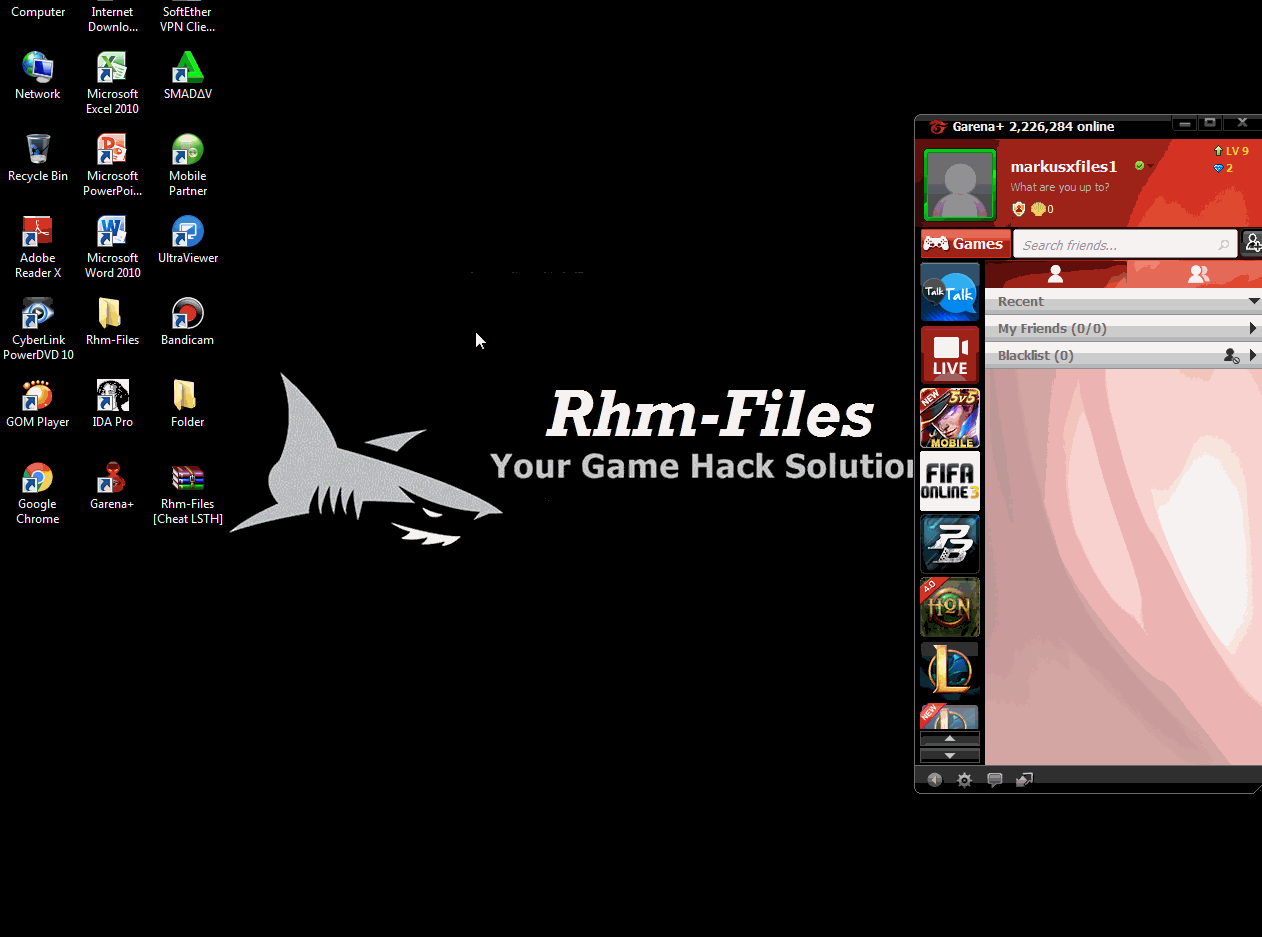Image resolution: width=1262 pixels, height=937 pixels.
Task: Expand the Blacklist (0) group arrow
Action: 1253,355
